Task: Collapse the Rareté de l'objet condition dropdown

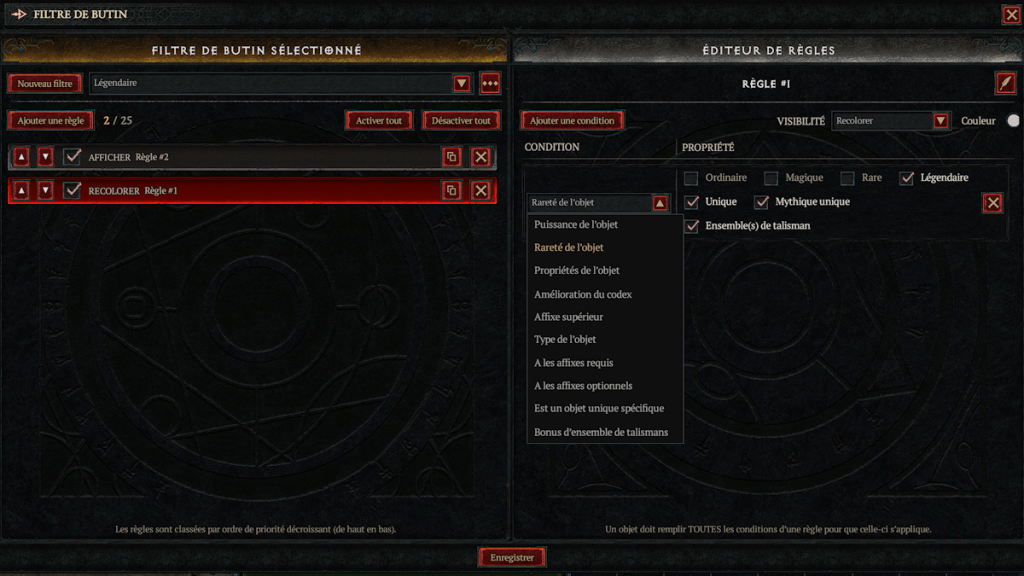Action: (660, 203)
